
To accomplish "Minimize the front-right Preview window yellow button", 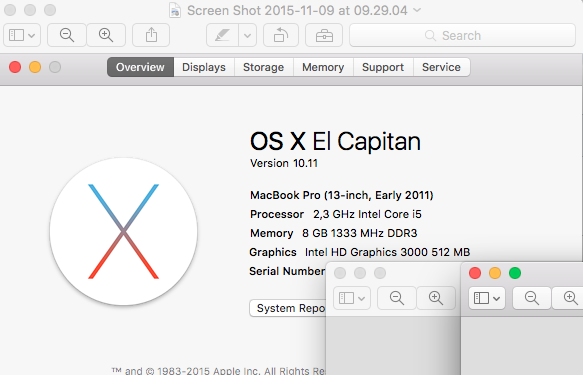I will [x=495, y=273].
